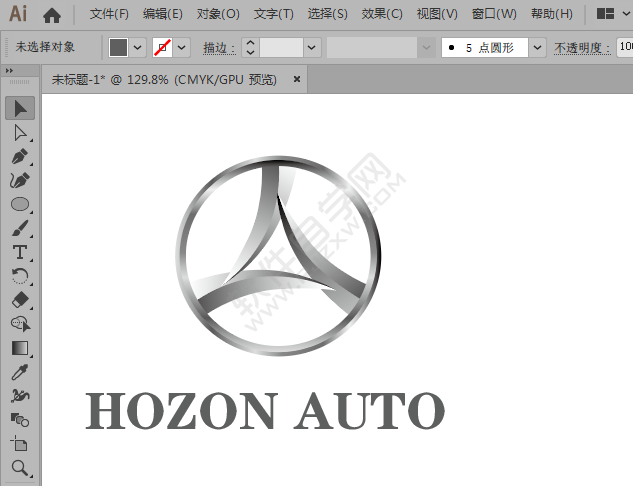633x486 pixels.
Task: Click the opacity value field
Action: pos(625,47)
